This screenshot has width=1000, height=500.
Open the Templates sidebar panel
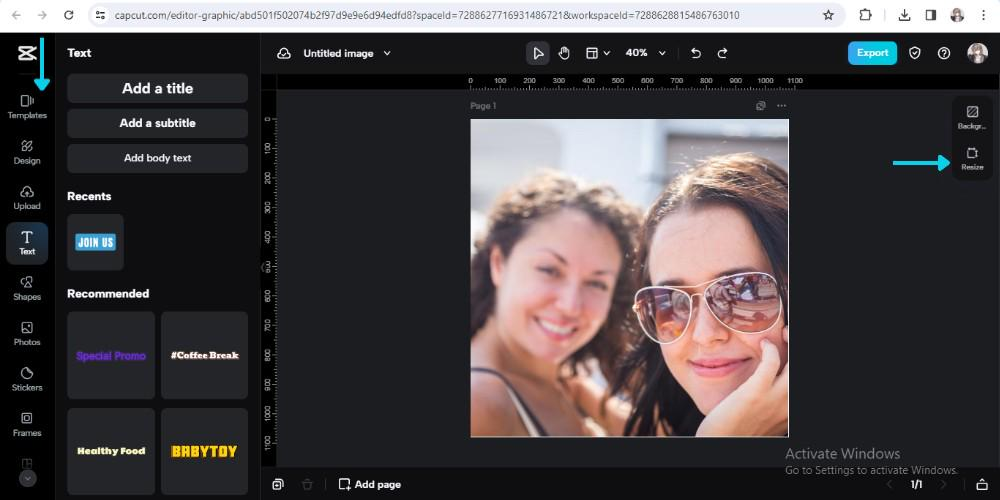[x=27, y=107]
